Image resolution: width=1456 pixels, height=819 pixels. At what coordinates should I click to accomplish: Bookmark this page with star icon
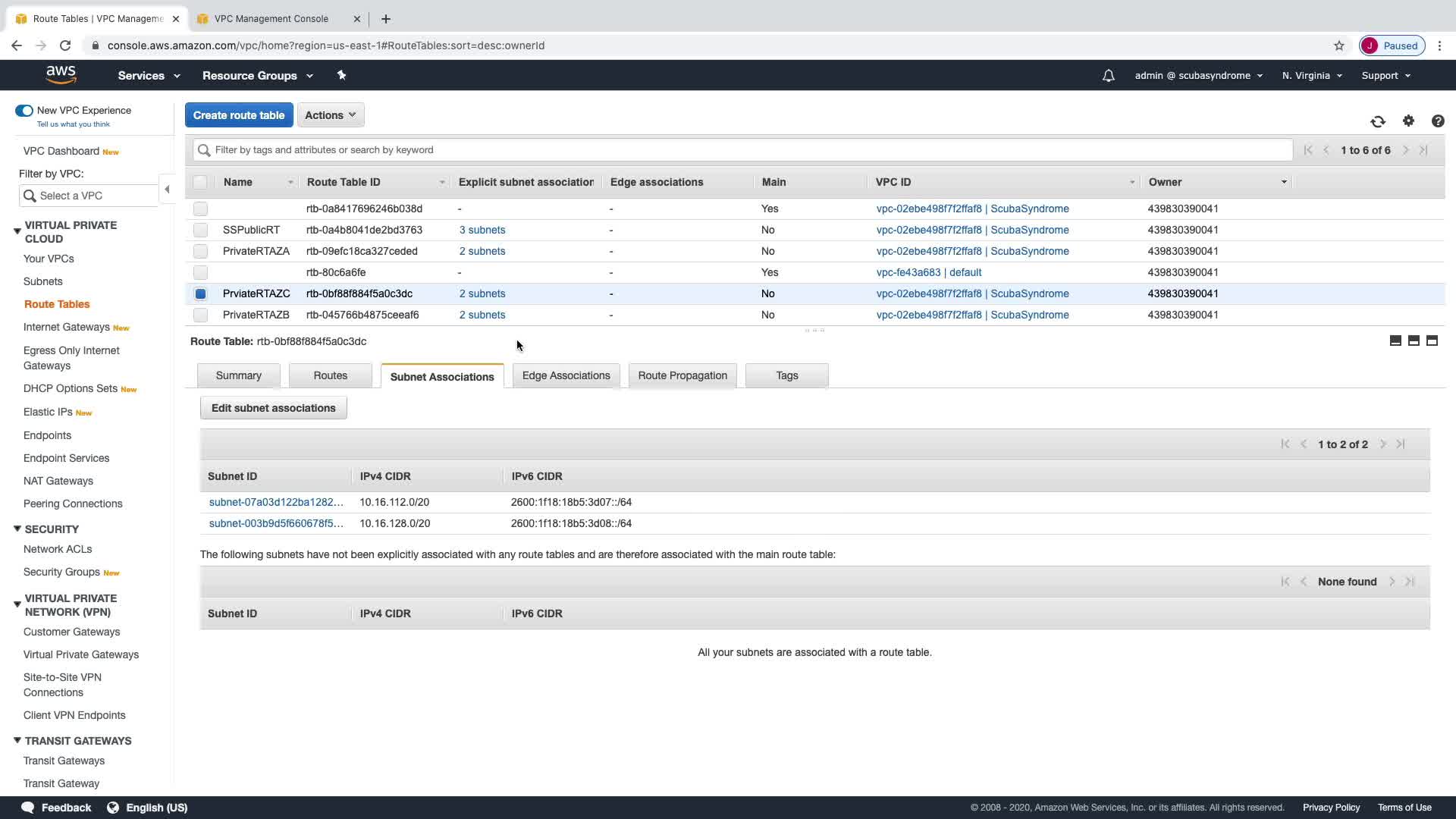1338,45
